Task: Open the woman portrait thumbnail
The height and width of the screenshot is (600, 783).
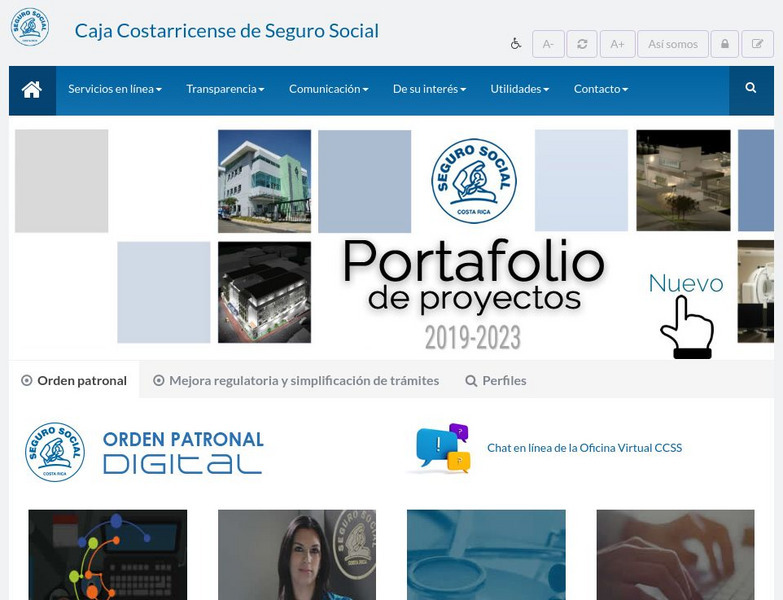Action: [x=297, y=555]
